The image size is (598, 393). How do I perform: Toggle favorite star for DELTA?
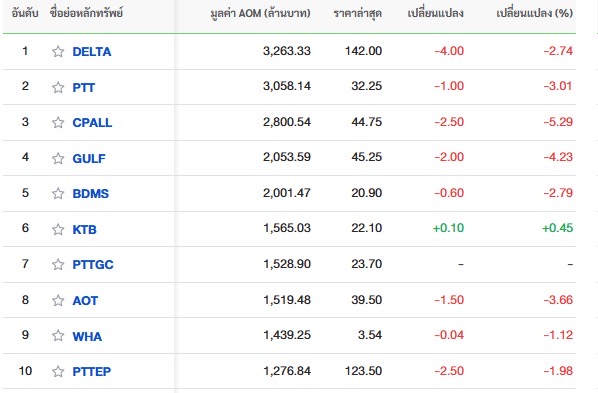[x=58, y=52]
